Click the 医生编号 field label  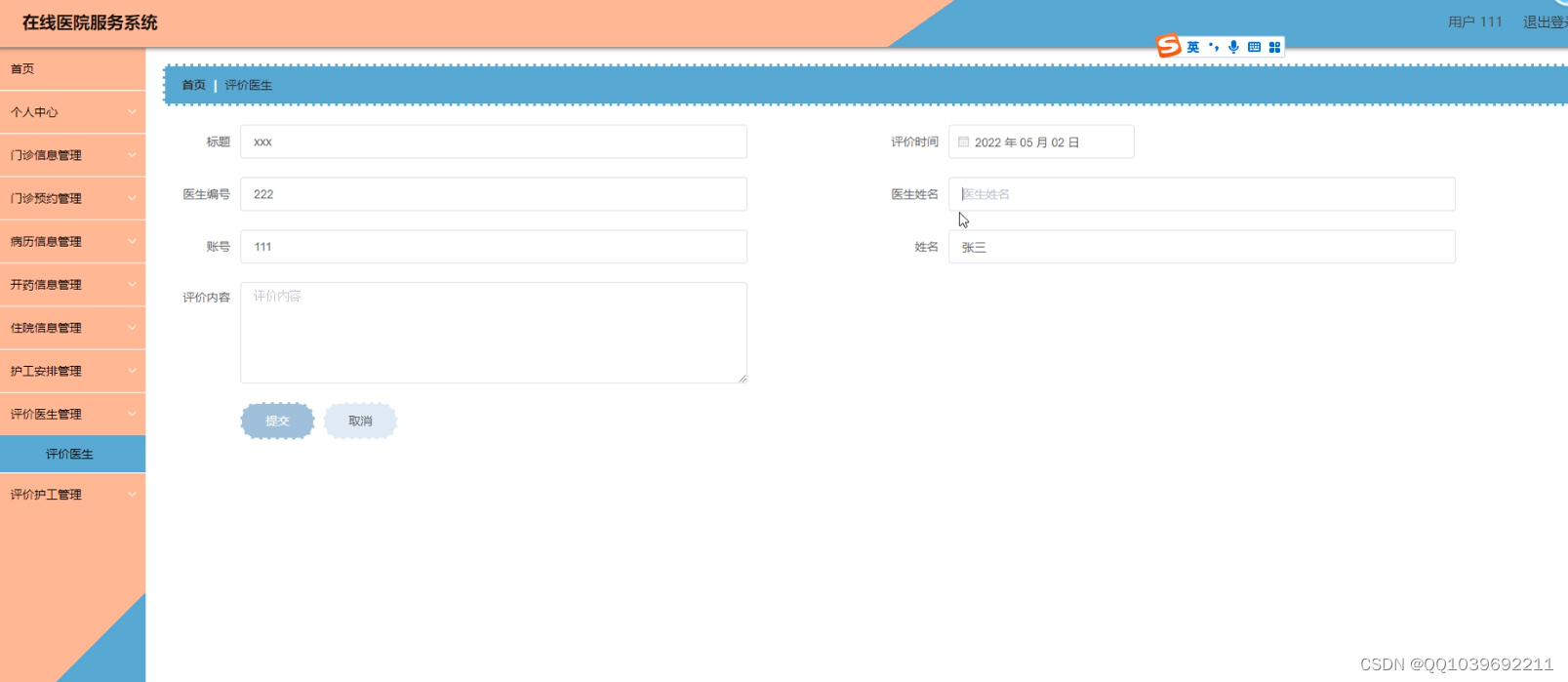[x=207, y=194]
